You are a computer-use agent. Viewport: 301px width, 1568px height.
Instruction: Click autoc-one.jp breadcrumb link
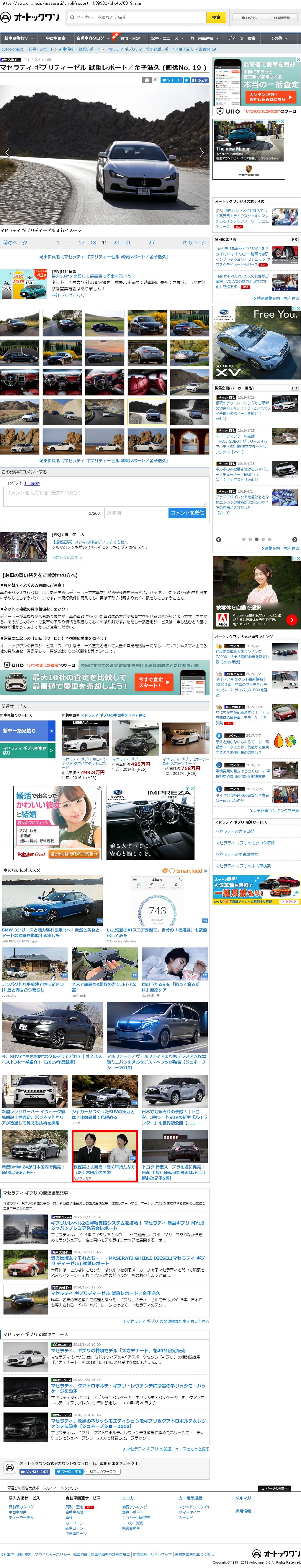point(13,49)
